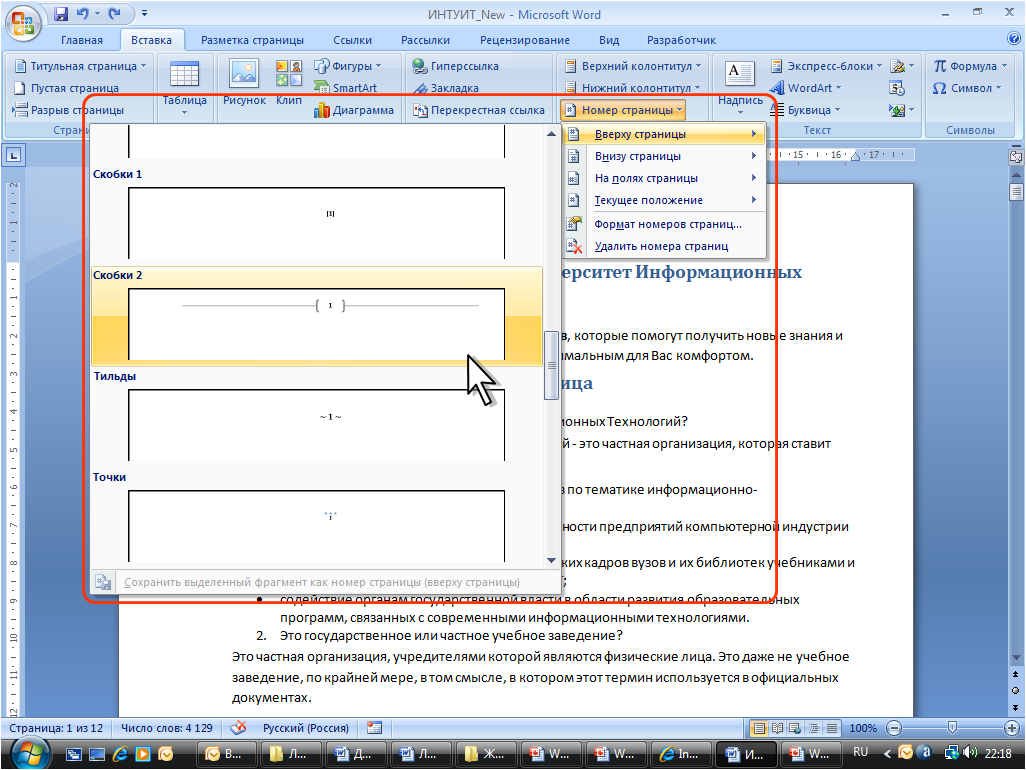
Task: Save document via quick access icon
Action: 61,13
